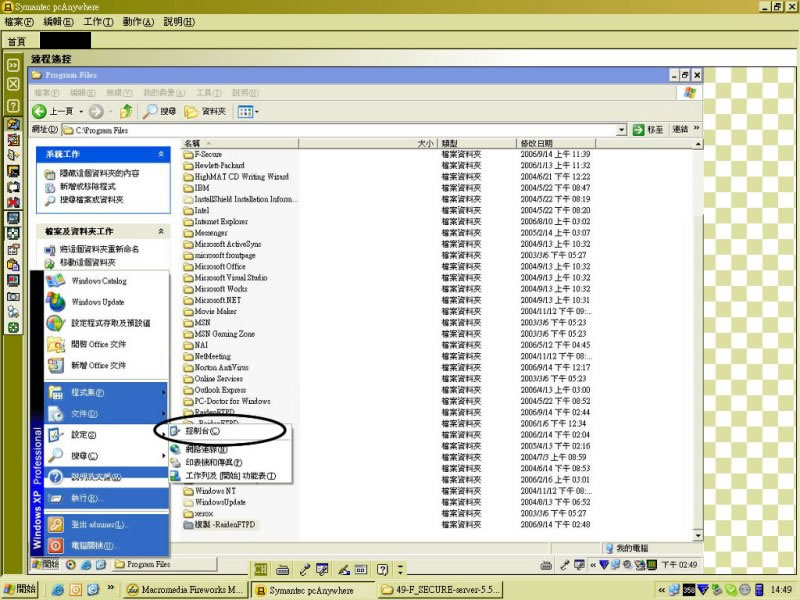The width and height of the screenshot is (800, 600).
Task: Click the Up folder icon in Explorer toolbar
Action: [x=127, y=111]
